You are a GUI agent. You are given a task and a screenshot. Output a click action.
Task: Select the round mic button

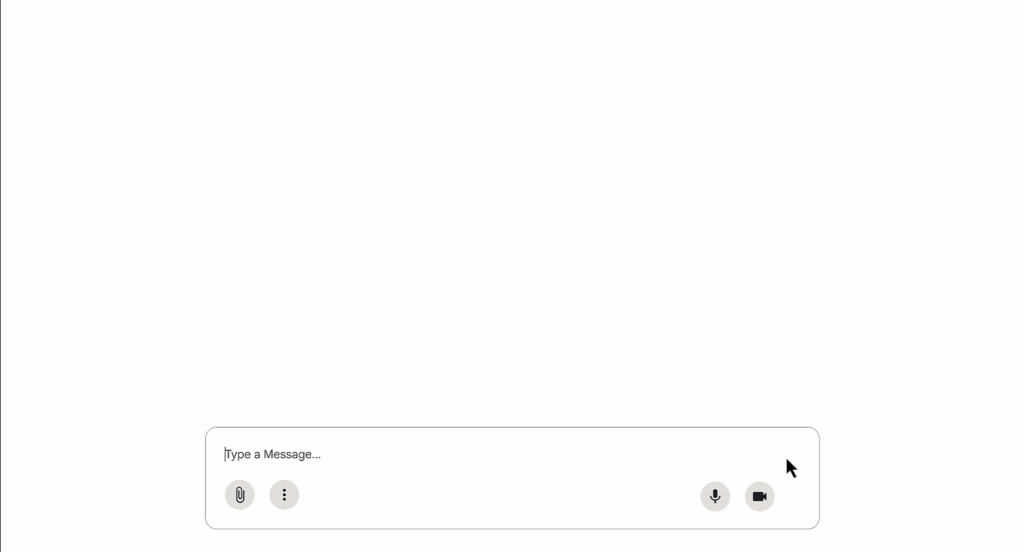coord(715,496)
